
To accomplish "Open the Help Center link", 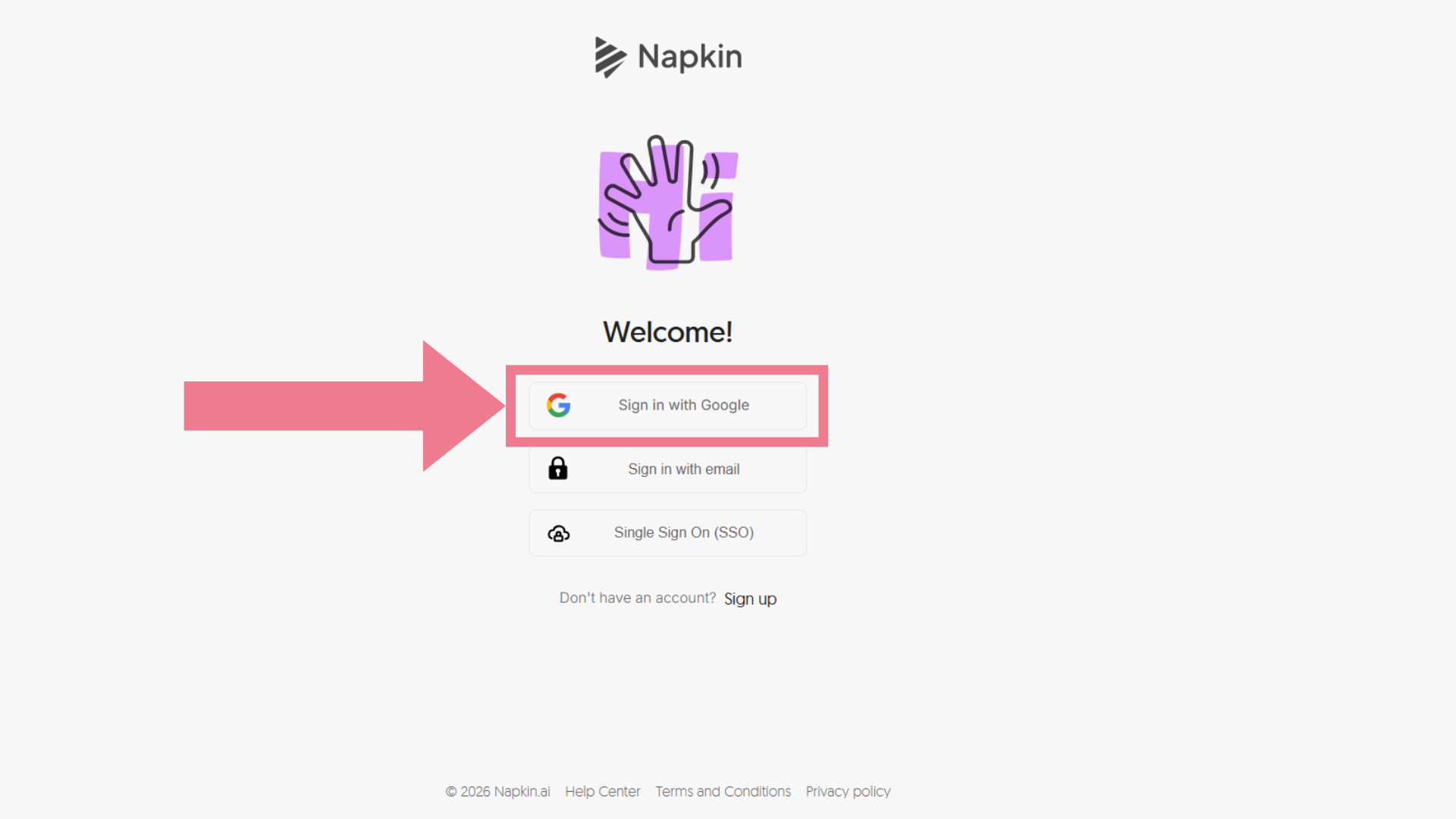I will point(602,792).
